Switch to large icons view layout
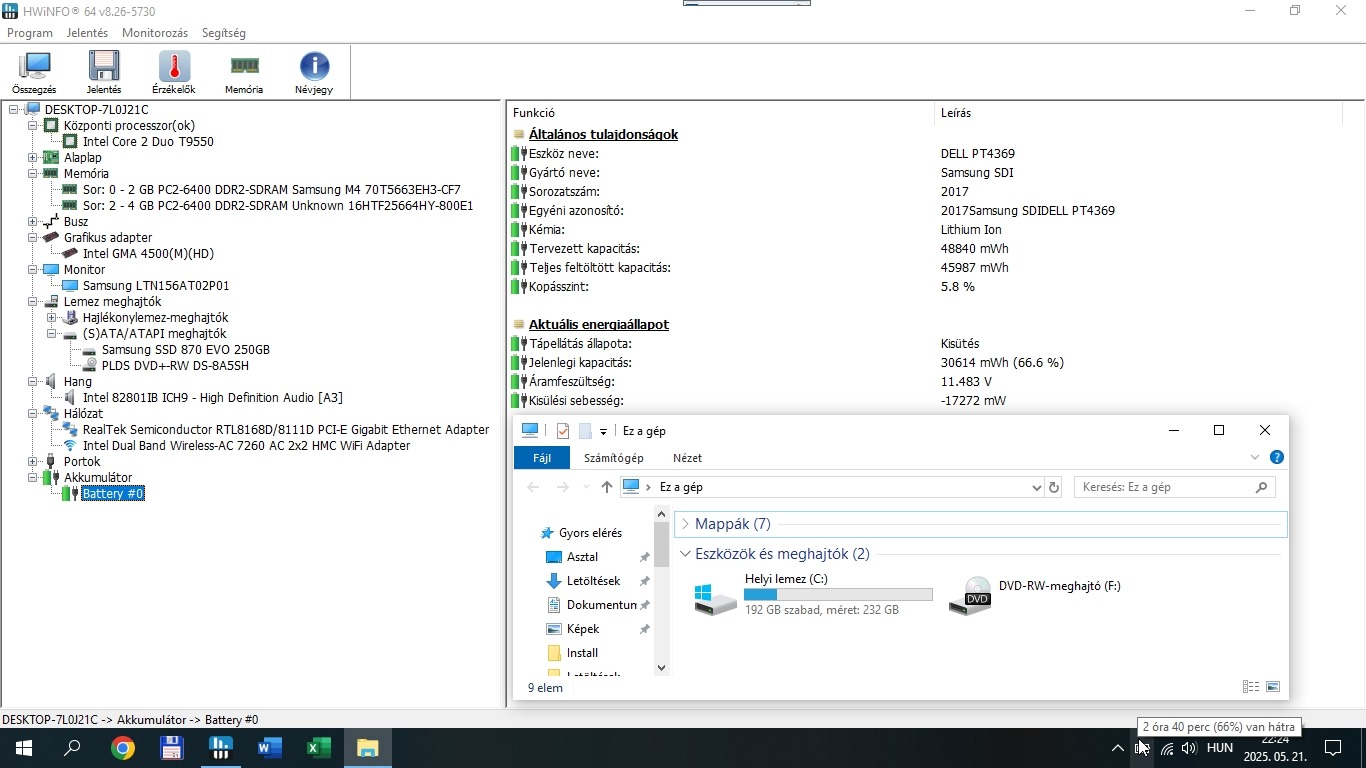The width and height of the screenshot is (1366, 768). point(1272,687)
